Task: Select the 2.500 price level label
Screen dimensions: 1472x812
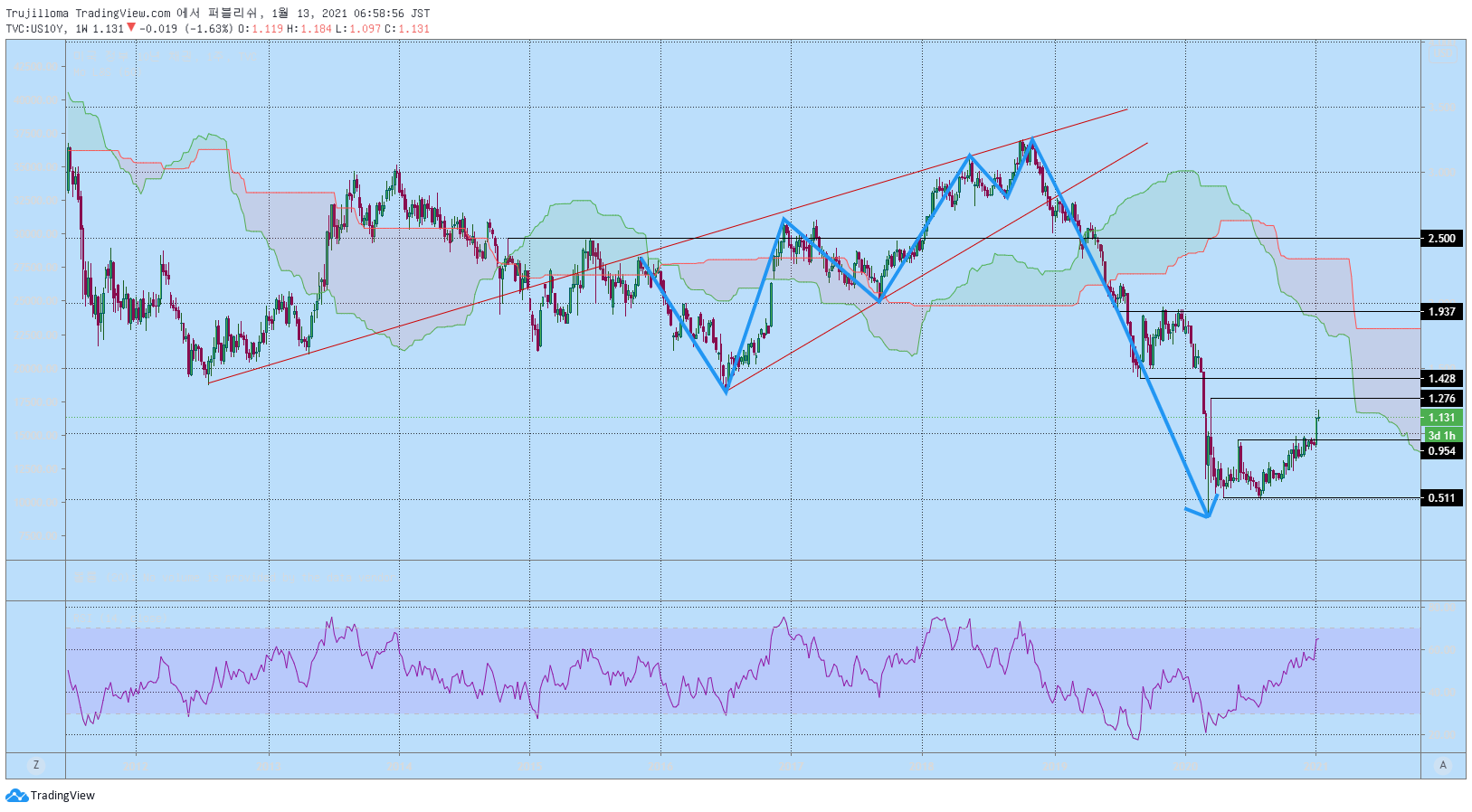Action: coord(1441,239)
